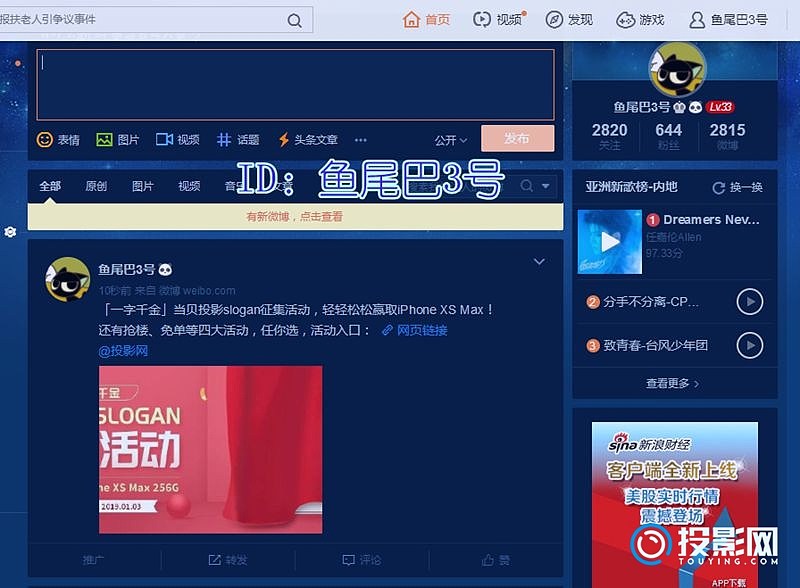Click the panda badge in profile card
This screenshot has width=800, height=588.
695,107
